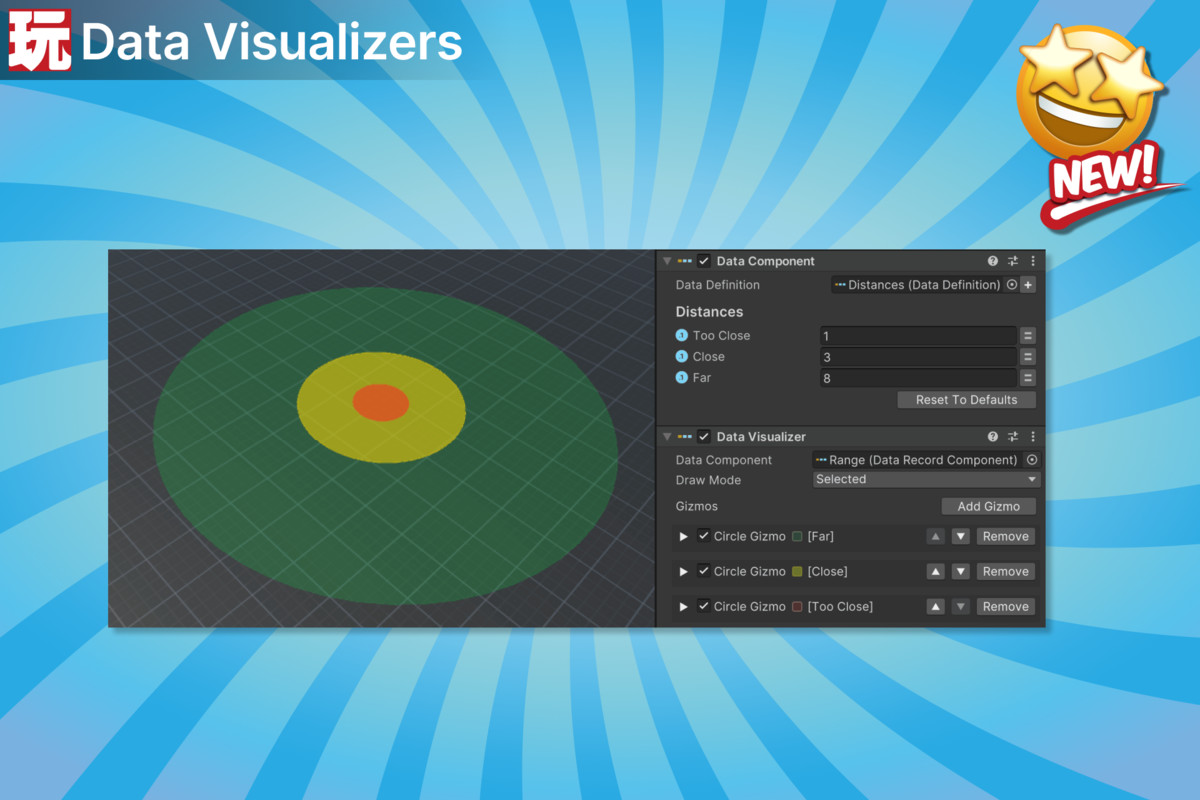Open presets for Data Visualizer
The image size is (1200, 800).
1013,437
